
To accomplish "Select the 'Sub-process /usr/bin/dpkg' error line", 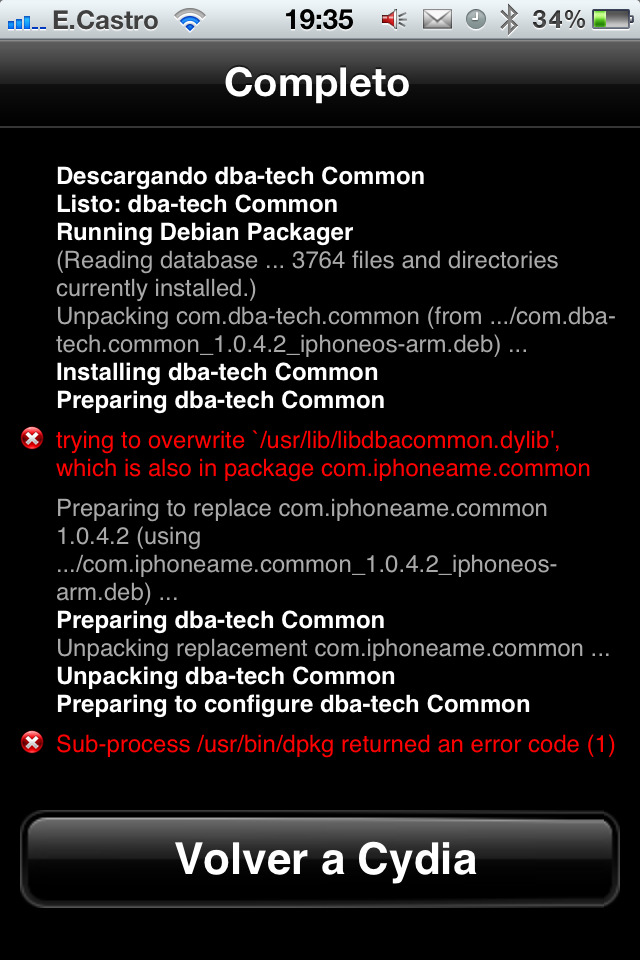I will click(336, 744).
